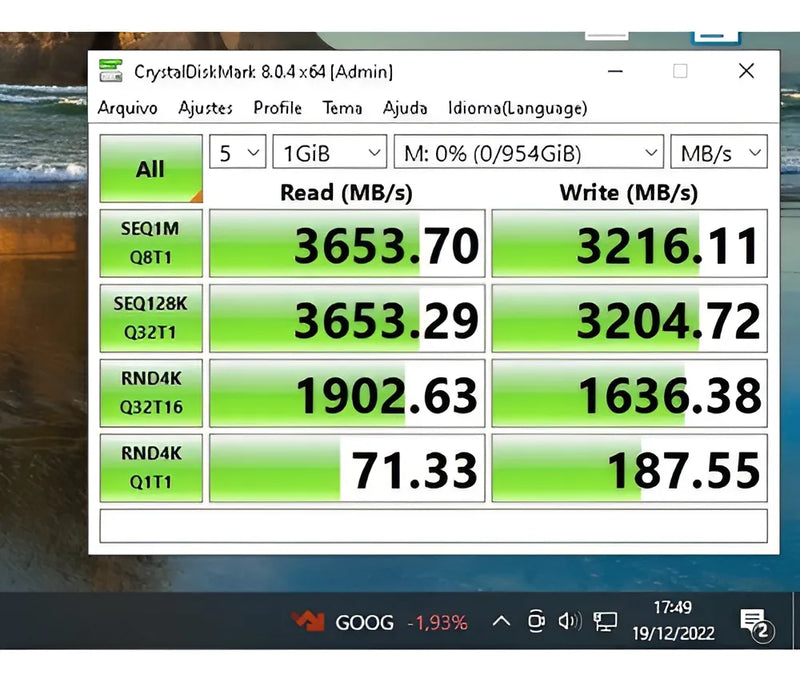
Task: Run the RND4K Q32T16 benchmark
Action: [x=150, y=394]
